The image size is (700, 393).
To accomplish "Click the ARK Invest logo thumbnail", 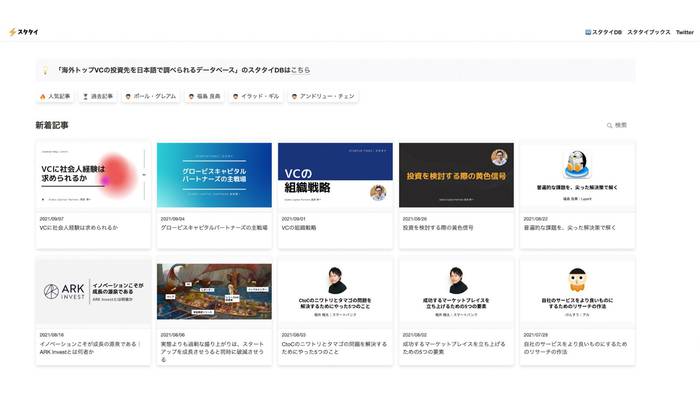I will (93, 292).
